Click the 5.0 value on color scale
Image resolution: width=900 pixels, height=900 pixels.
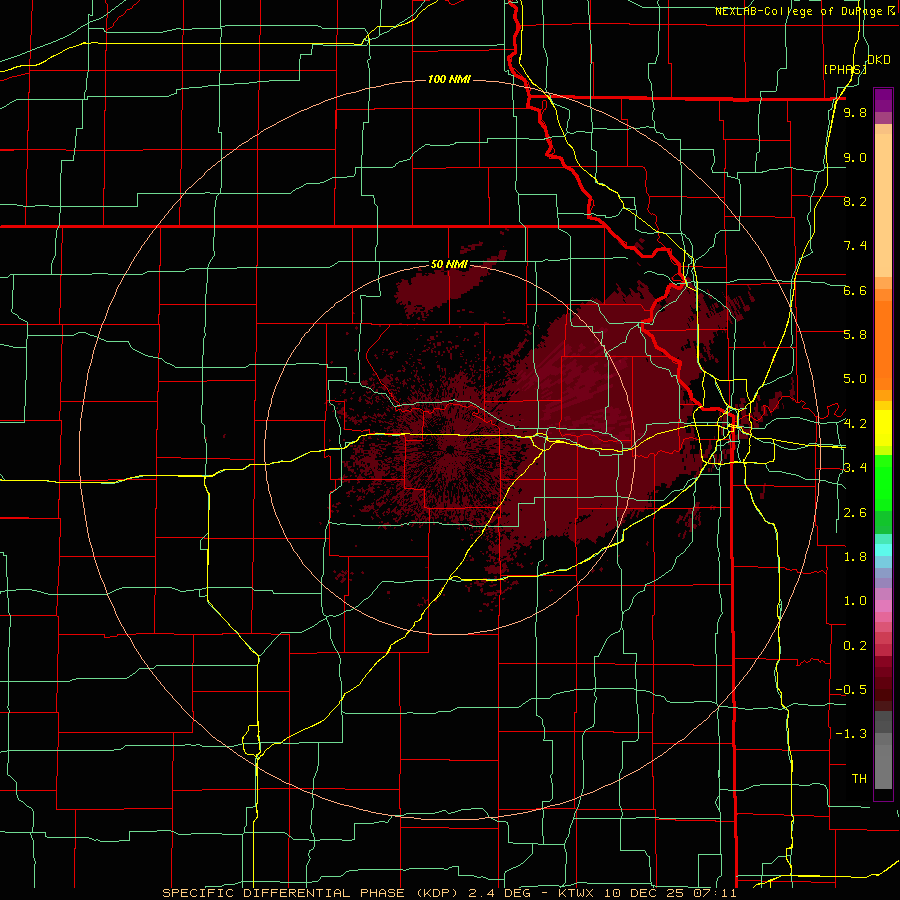(x=855, y=379)
